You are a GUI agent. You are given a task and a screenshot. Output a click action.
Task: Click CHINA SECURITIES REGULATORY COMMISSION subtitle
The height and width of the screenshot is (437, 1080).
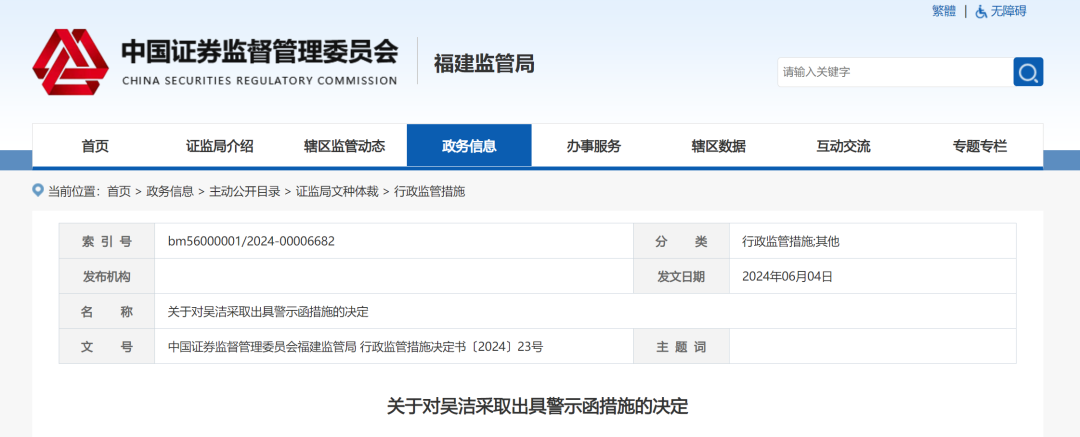[x=260, y=81]
